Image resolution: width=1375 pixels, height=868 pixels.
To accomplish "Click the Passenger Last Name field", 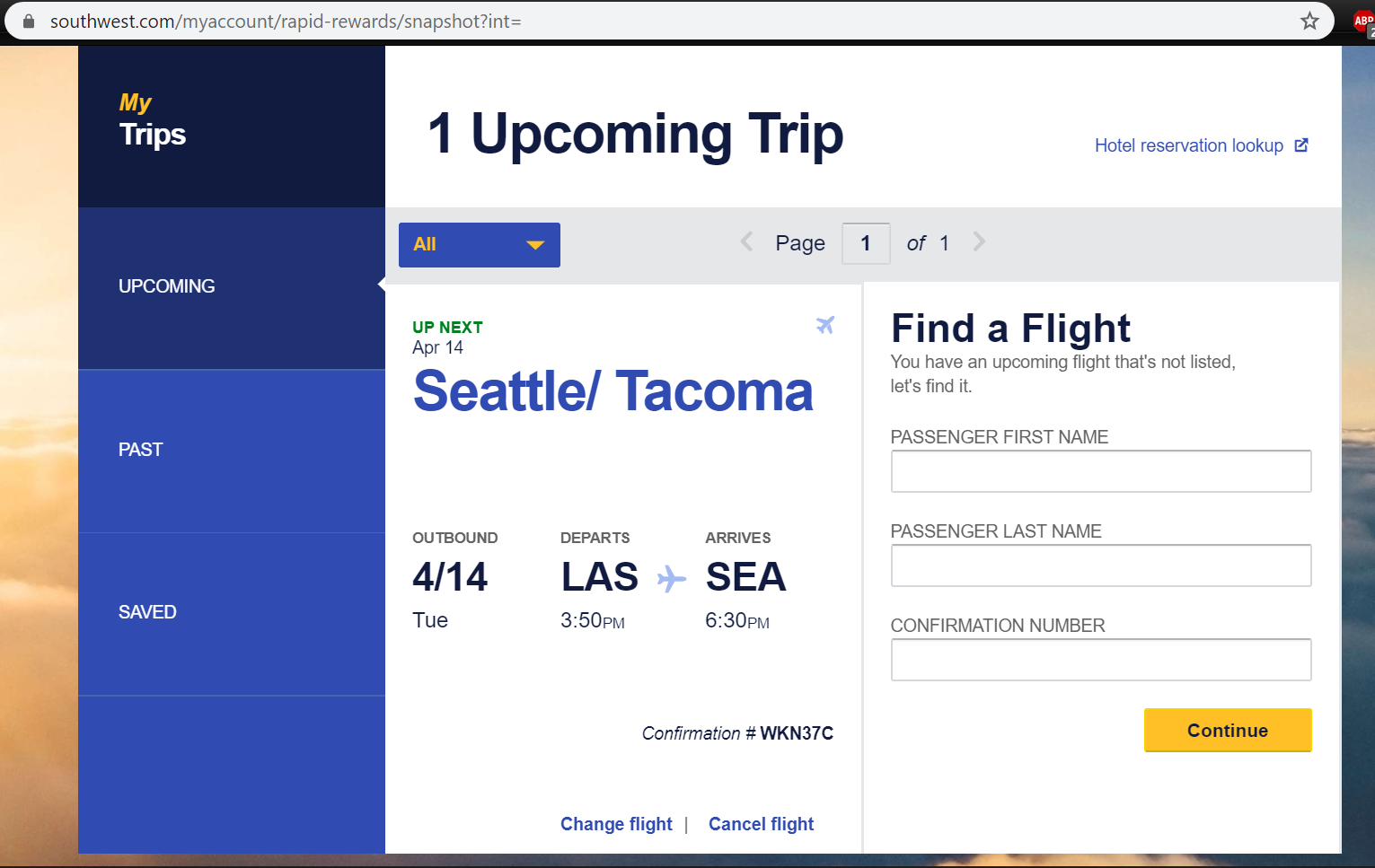I will [1101, 566].
